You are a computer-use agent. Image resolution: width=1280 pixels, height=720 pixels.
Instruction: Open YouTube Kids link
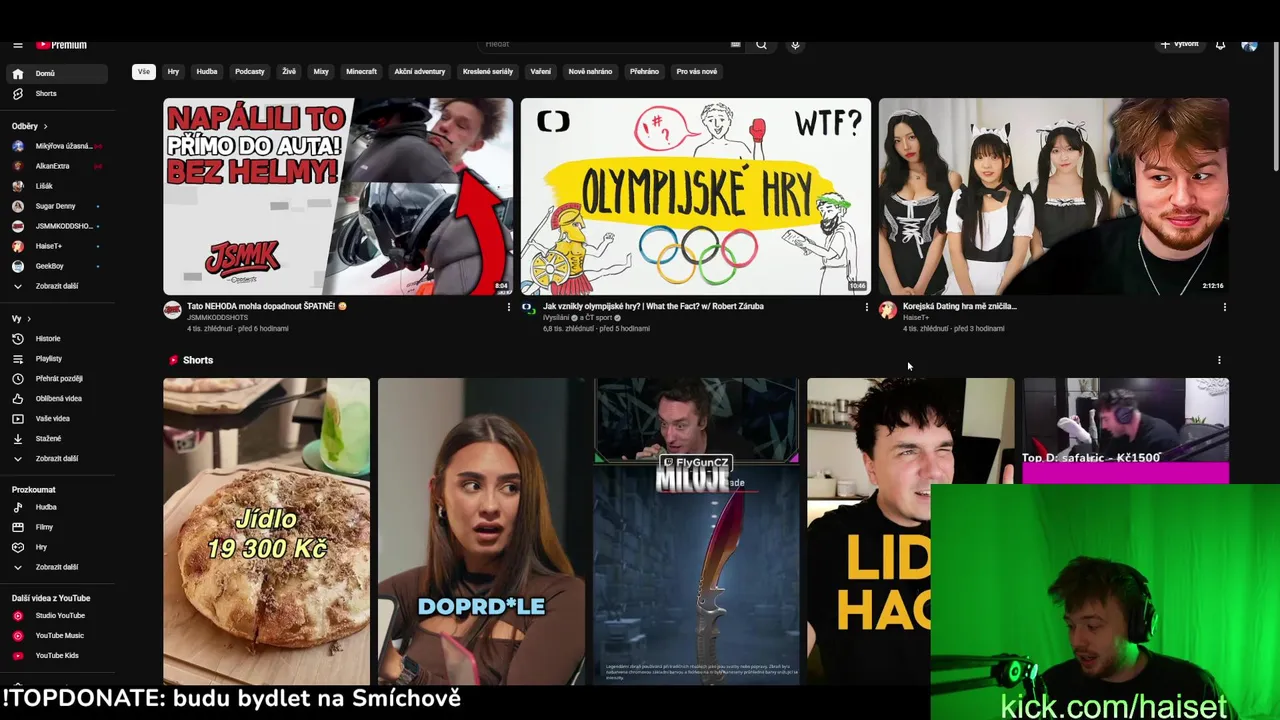pyautogui.click(x=56, y=655)
